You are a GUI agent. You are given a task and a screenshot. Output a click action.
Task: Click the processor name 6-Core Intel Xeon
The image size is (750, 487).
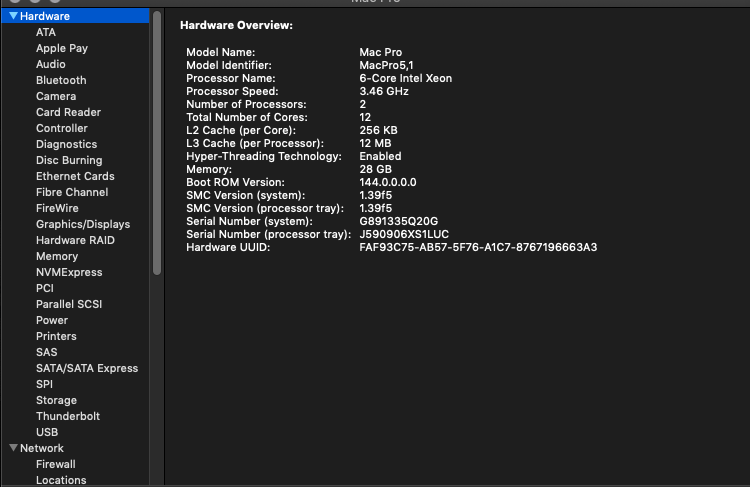[406, 78]
